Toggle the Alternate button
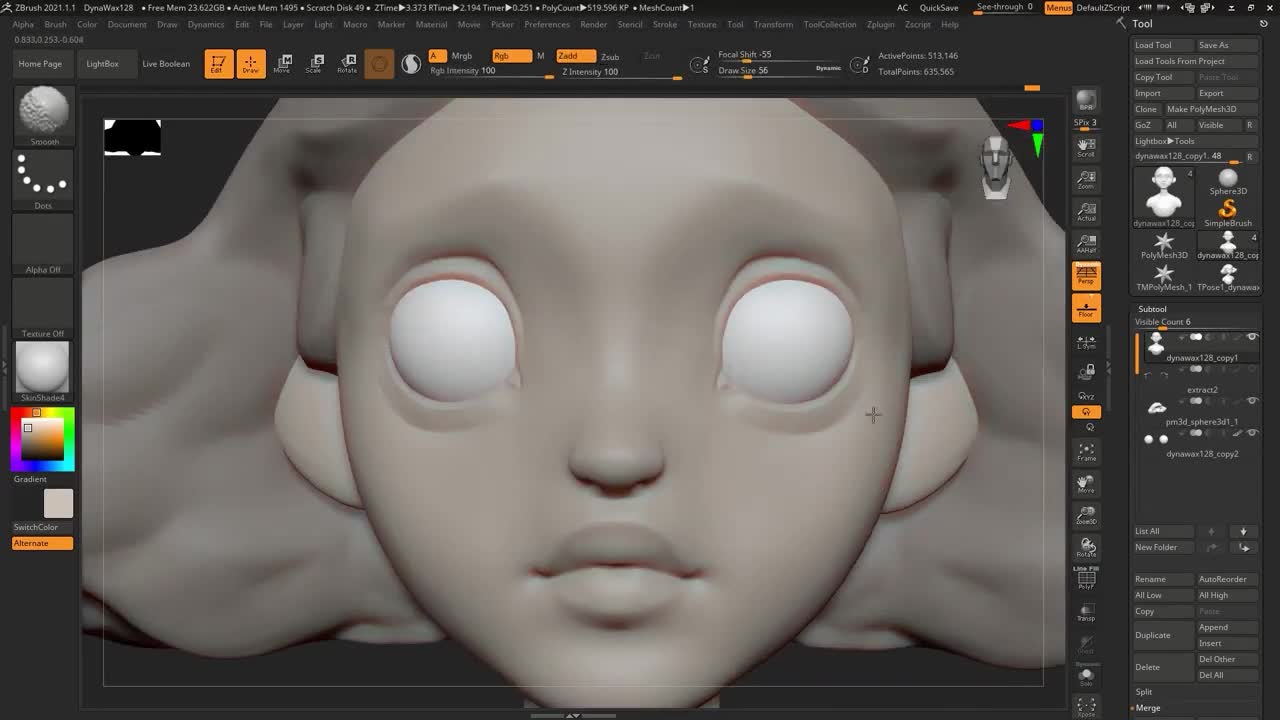The height and width of the screenshot is (720, 1280). [x=42, y=543]
